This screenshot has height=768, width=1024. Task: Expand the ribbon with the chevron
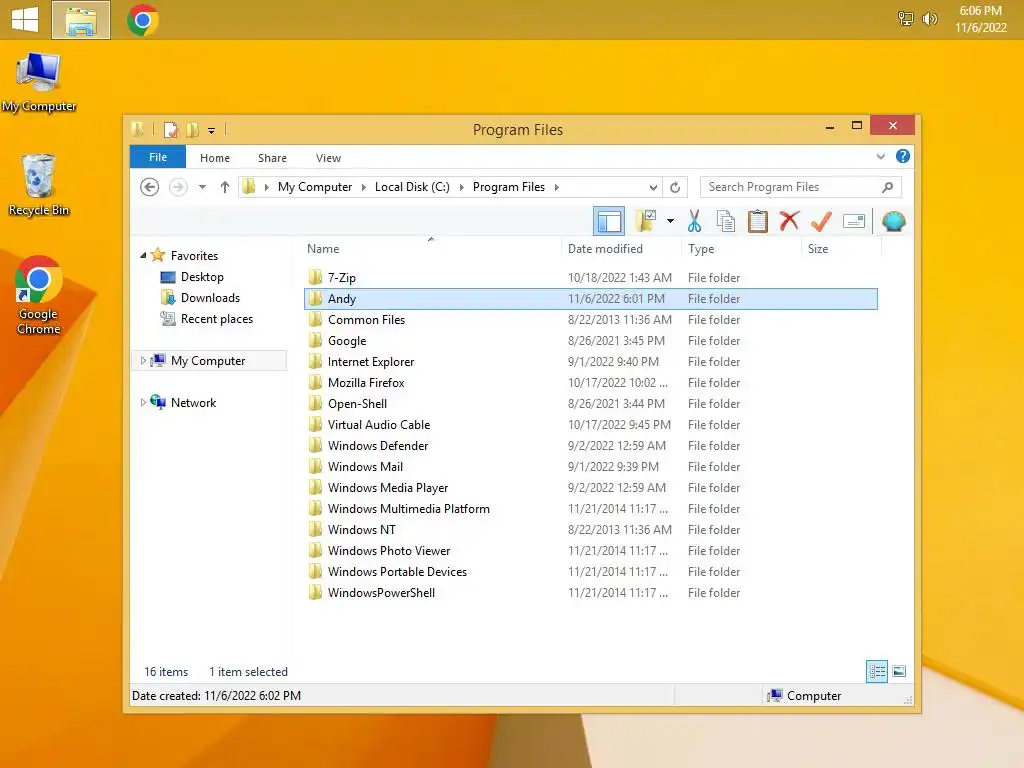point(880,157)
